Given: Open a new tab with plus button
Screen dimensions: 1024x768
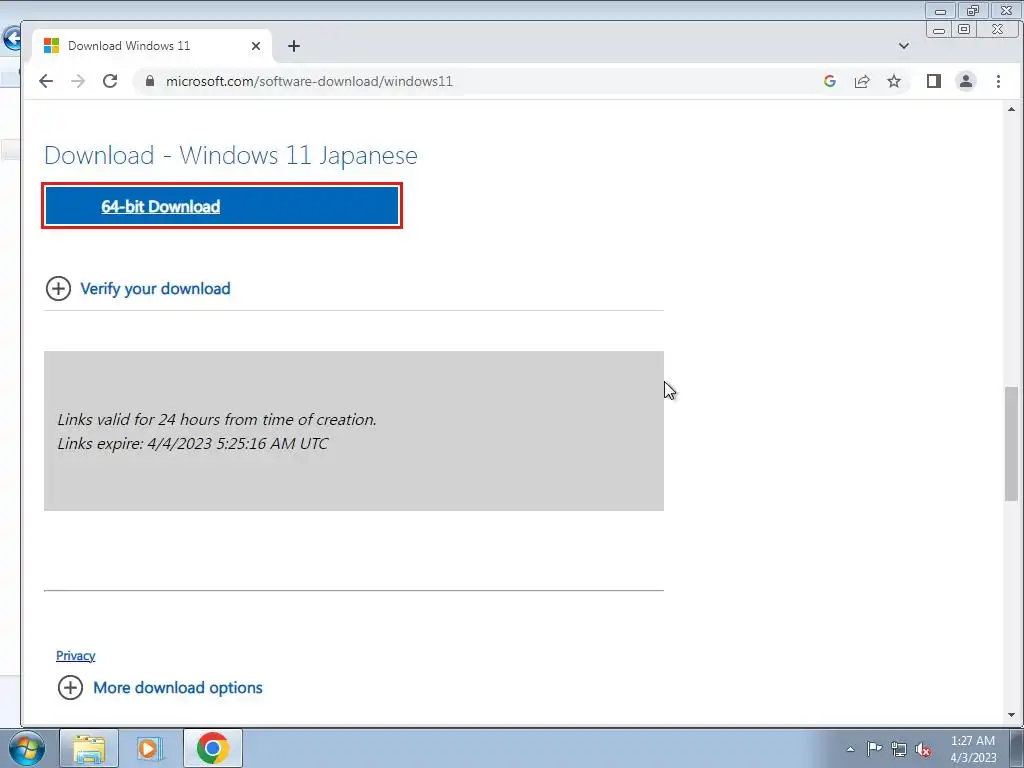Looking at the screenshot, I should coord(294,46).
